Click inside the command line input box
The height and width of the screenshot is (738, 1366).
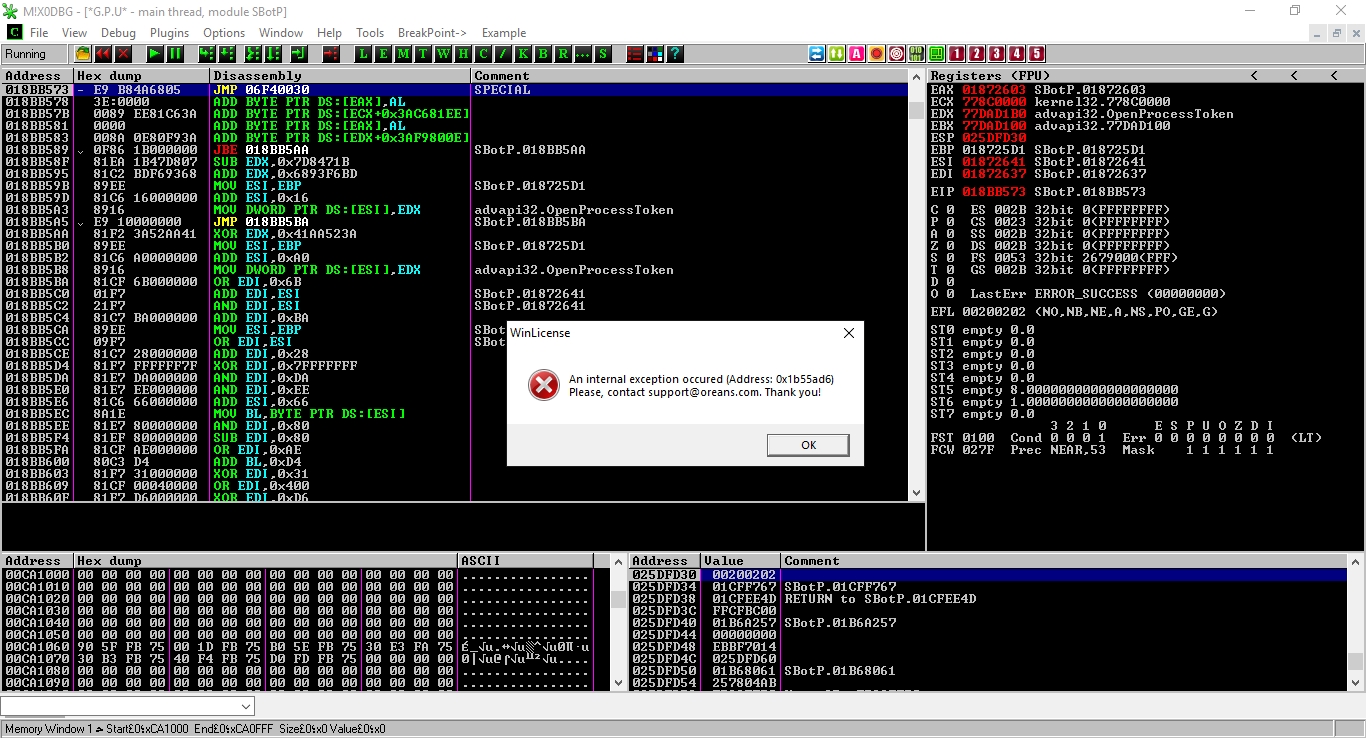(x=120, y=706)
